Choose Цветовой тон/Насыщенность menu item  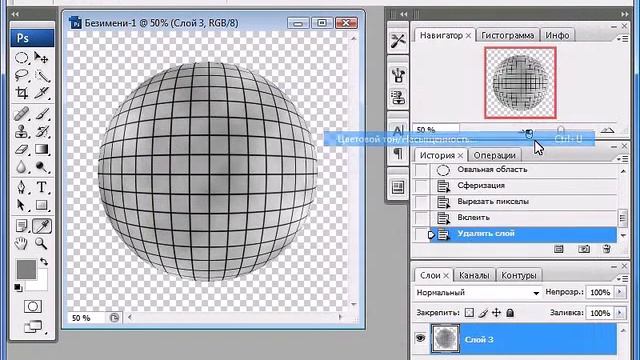pos(459,139)
